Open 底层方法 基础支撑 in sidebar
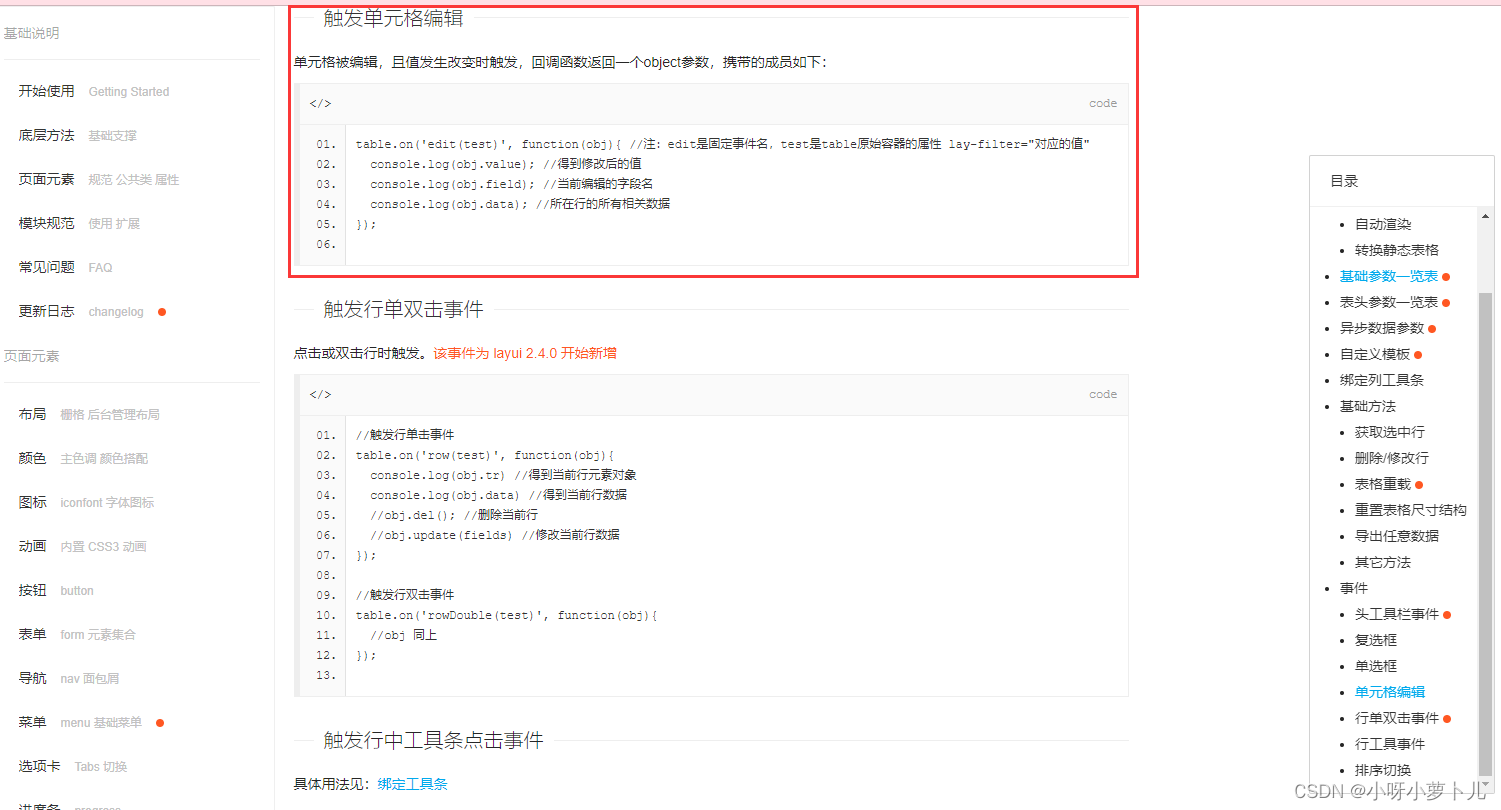This screenshot has width=1501, height=810. click(78, 135)
